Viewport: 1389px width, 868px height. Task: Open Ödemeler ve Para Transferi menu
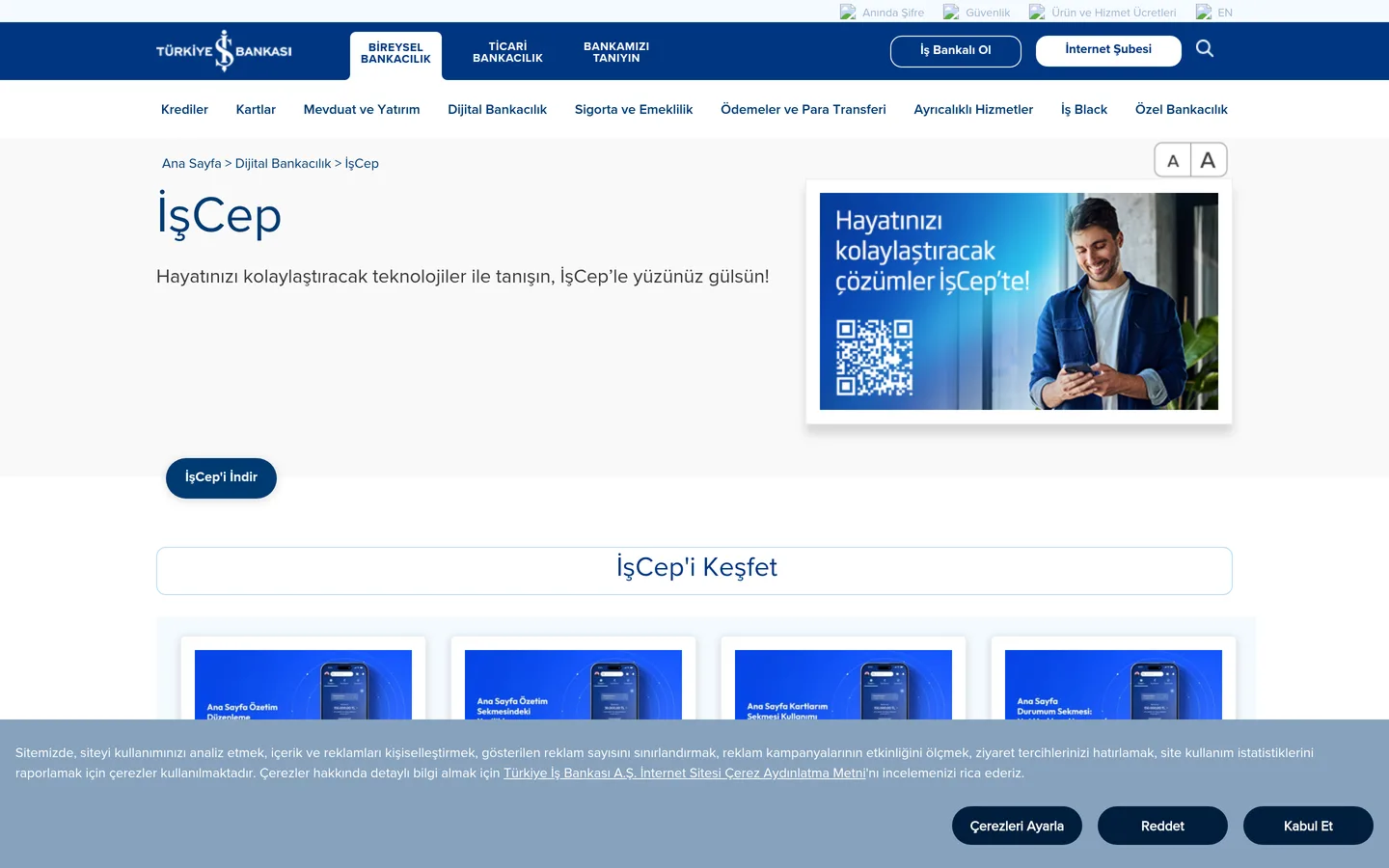[803, 110]
